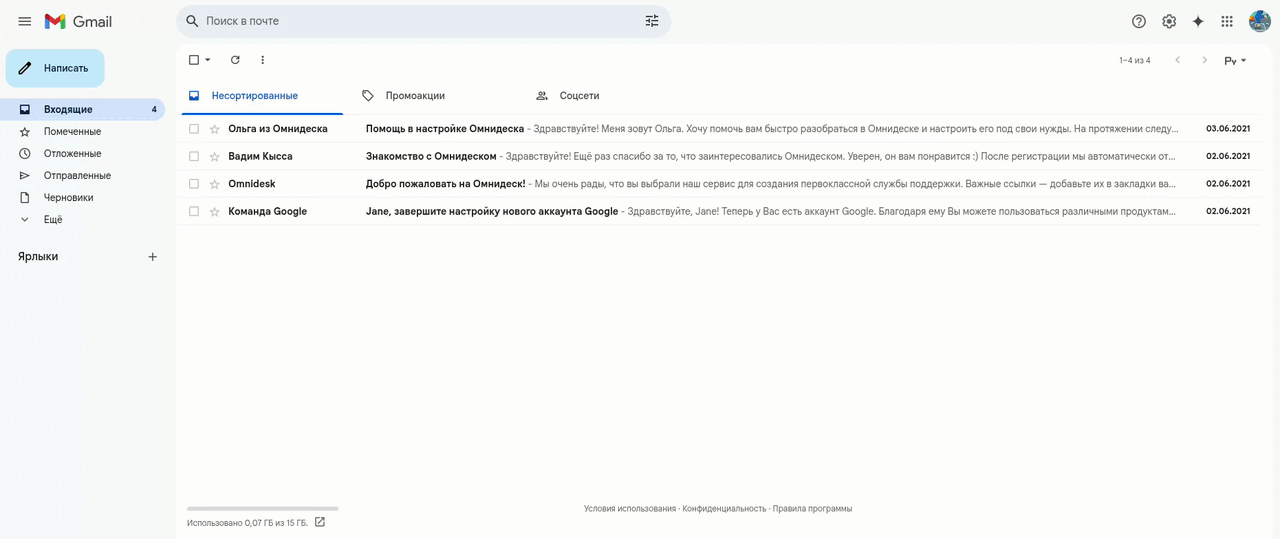Click the search magnifier icon
The height and width of the screenshot is (539, 1280).
click(192, 21)
